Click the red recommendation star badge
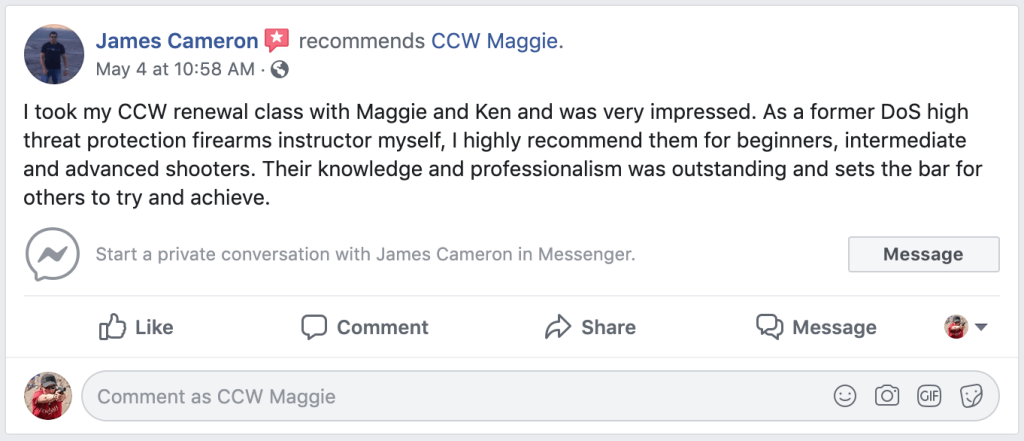1024x441 pixels. [276, 41]
